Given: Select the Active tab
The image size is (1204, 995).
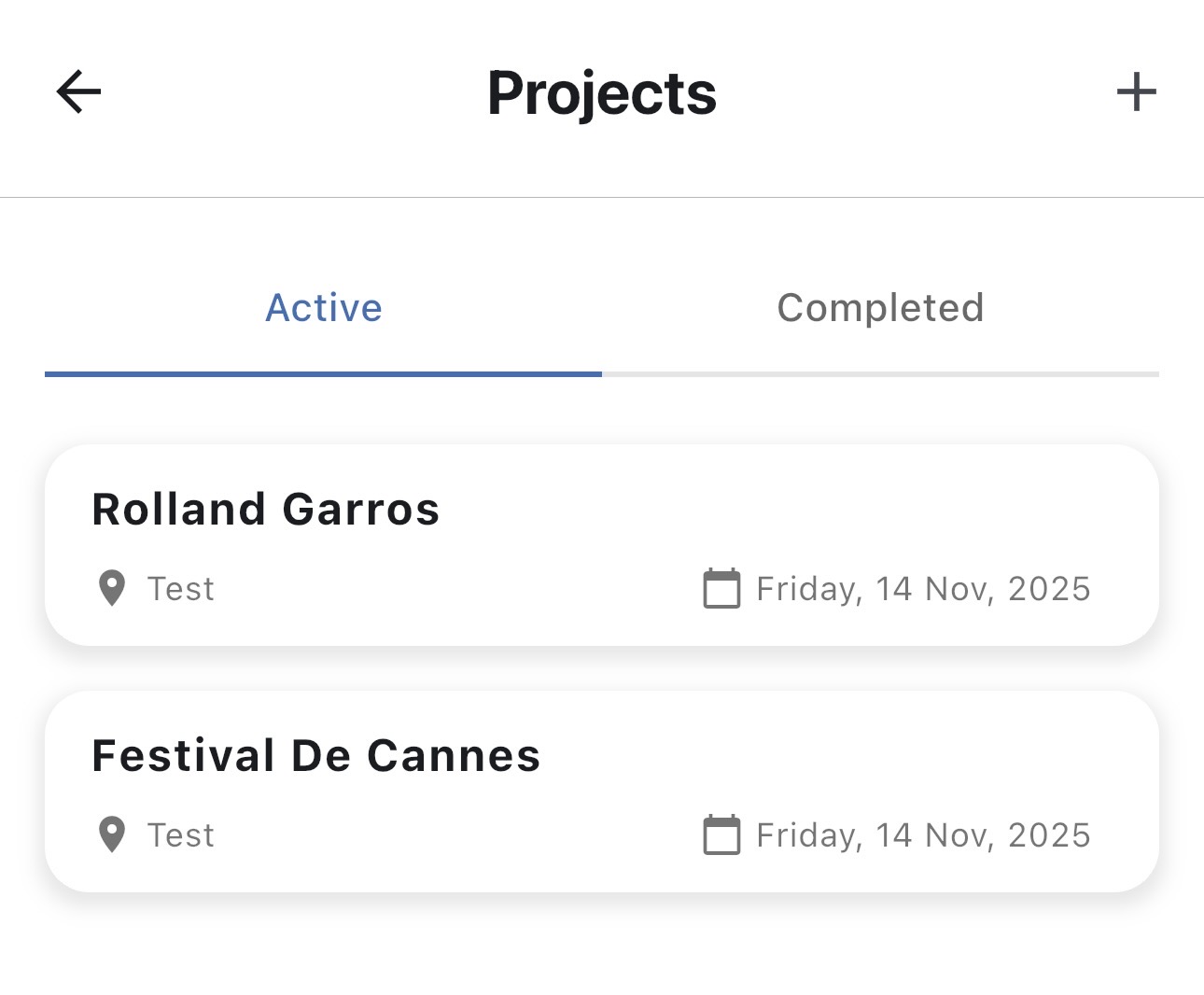Looking at the screenshot, I should coord(323,308).
